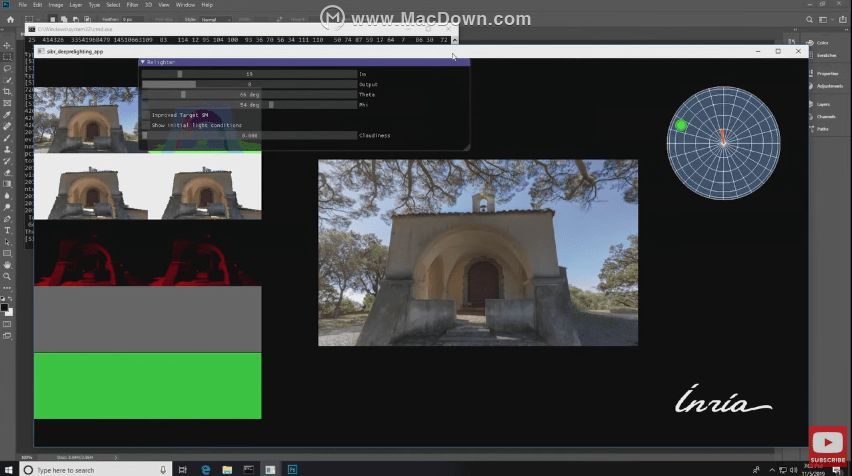
Task: Select the Hand tool
Action: [7, 265]
